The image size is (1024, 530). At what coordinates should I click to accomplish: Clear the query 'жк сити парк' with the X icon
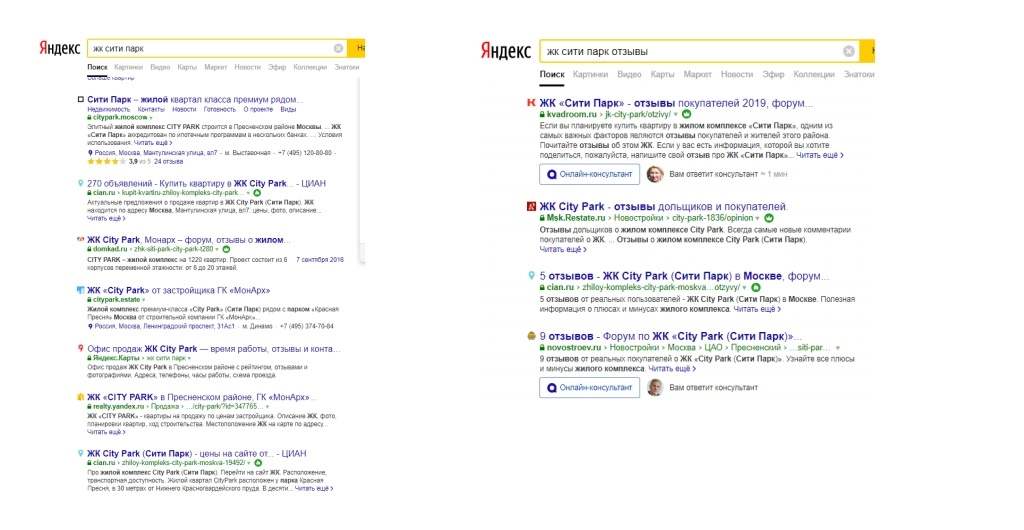(338, 48)
